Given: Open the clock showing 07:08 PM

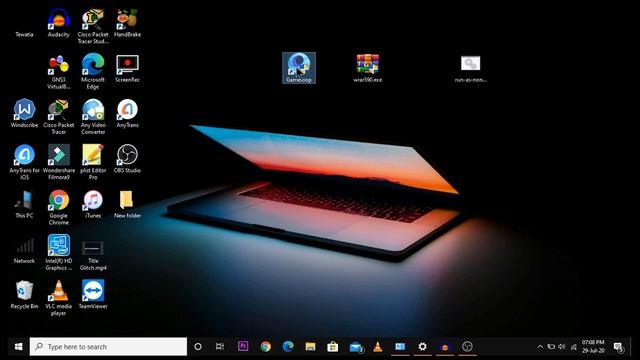Looking at the screenshot, I should tap(593, 347).
